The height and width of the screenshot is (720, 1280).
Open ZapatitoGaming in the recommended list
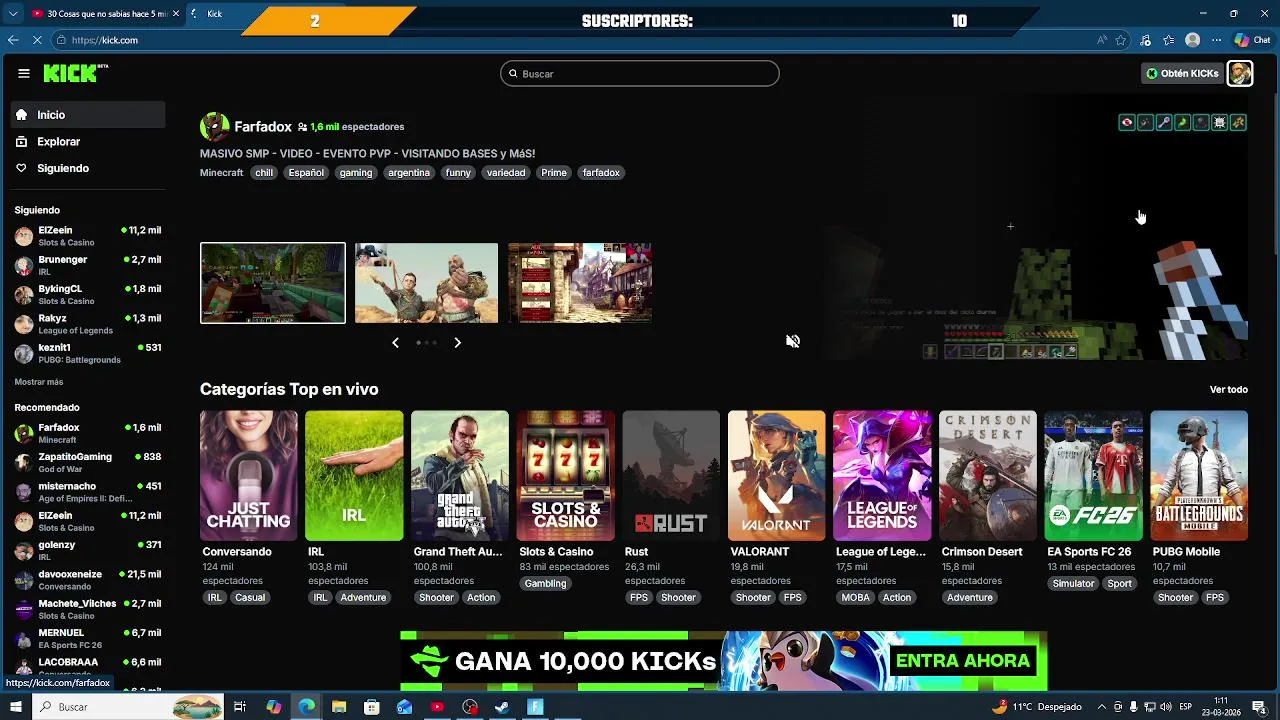tap(88, 463)
